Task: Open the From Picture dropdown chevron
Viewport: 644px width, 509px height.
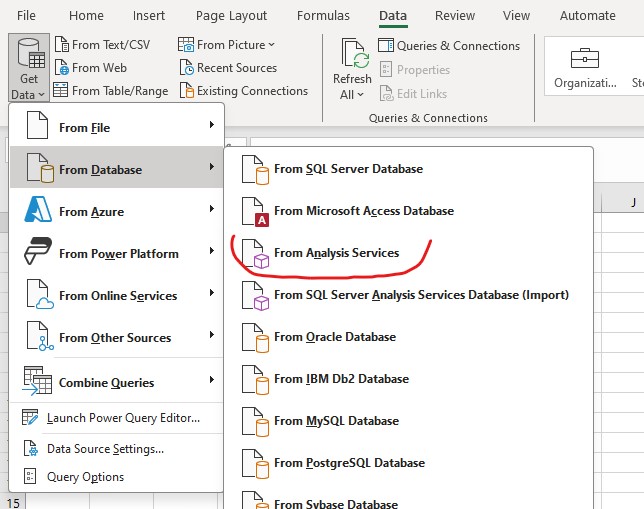Action: tap(271, 44)
